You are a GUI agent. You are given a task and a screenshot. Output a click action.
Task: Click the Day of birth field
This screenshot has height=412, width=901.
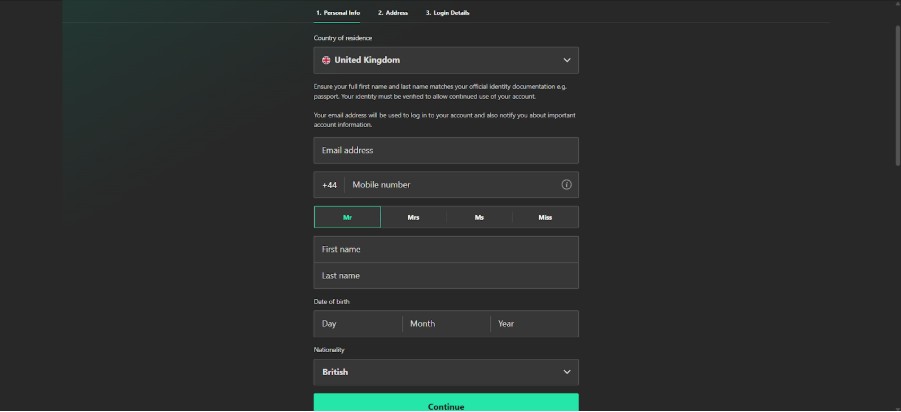tap(358, 324)
